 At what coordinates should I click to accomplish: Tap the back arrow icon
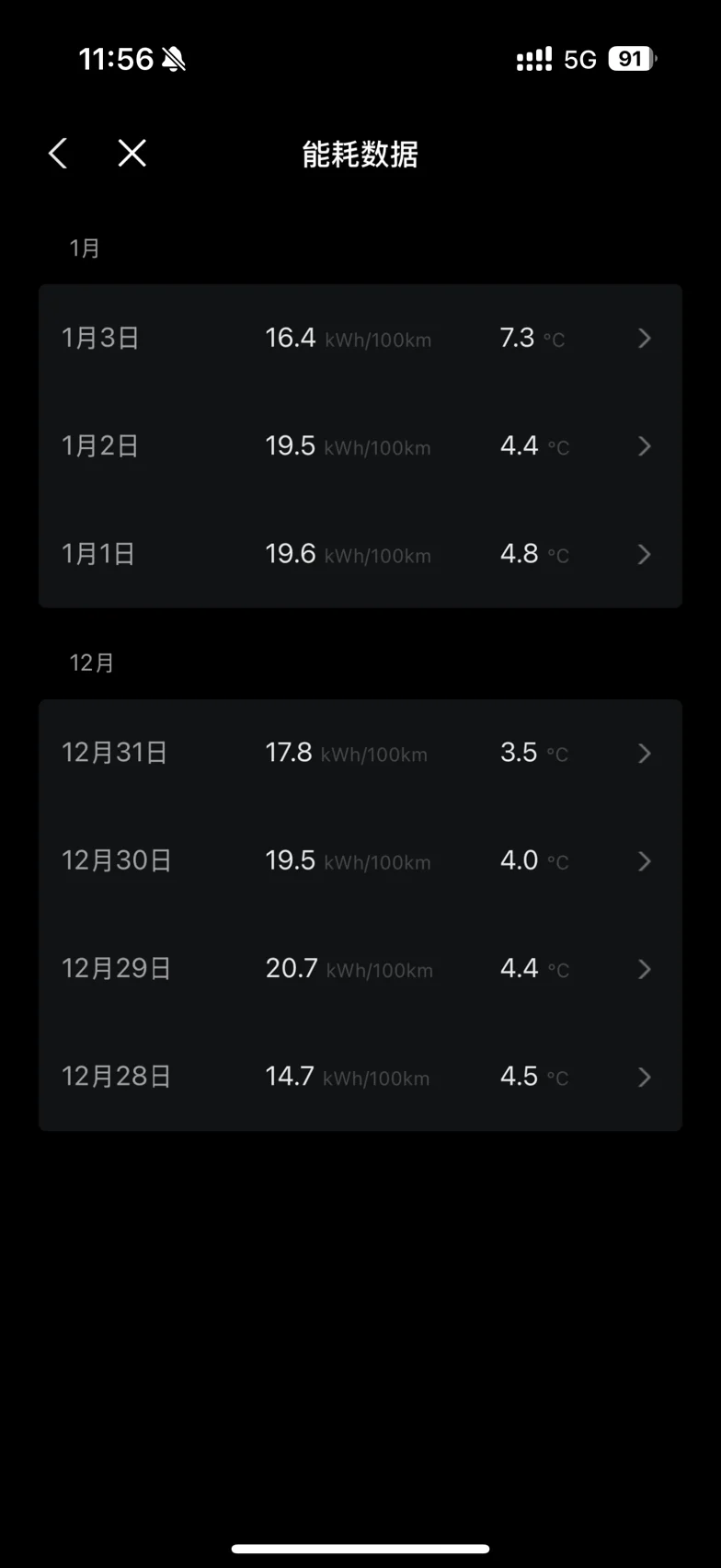click(58, 154)
